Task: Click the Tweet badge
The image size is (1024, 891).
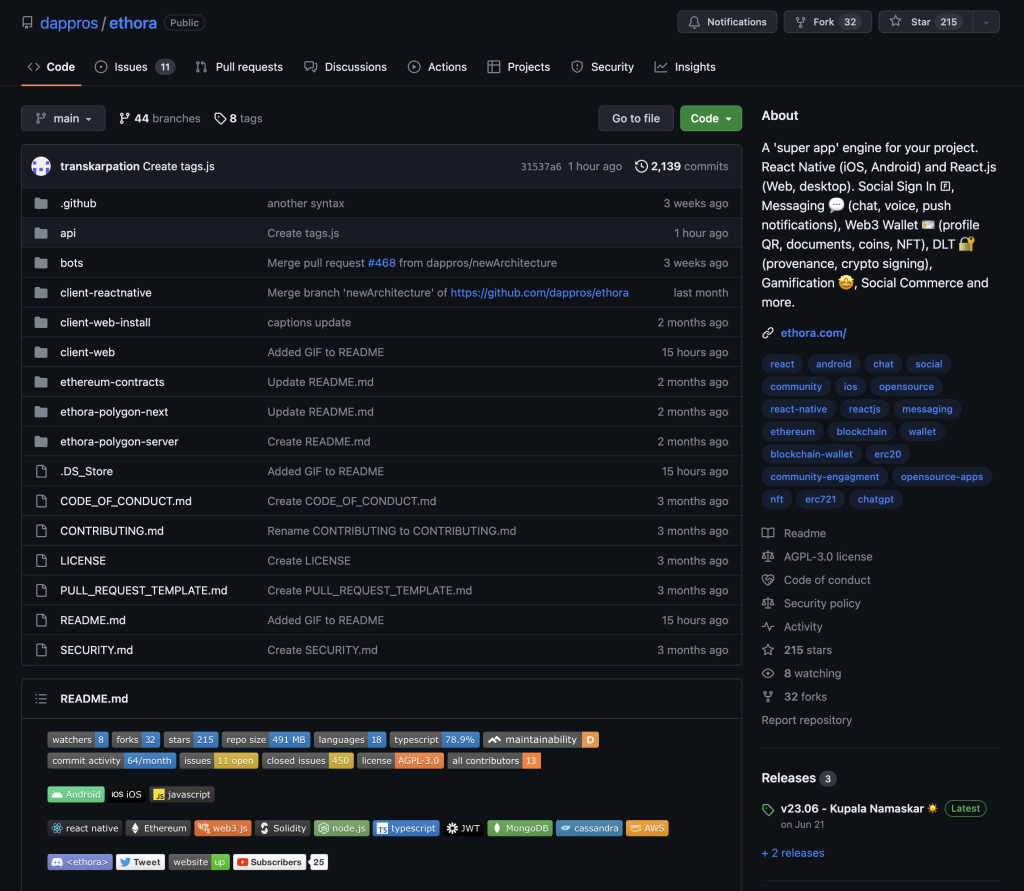Action: click(140, 862)
